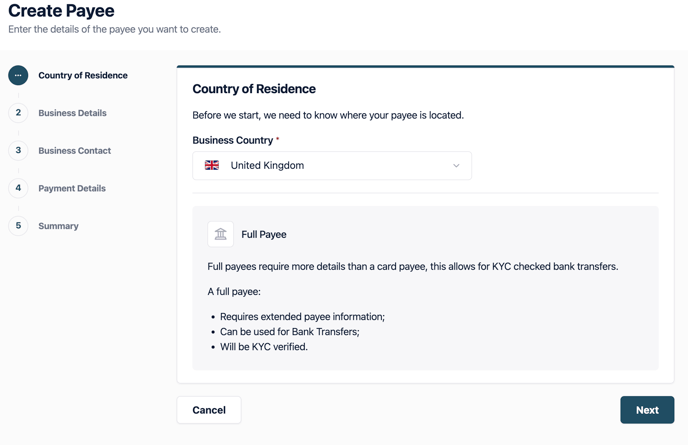Select step 3 number circle

[x=18, y=151]
